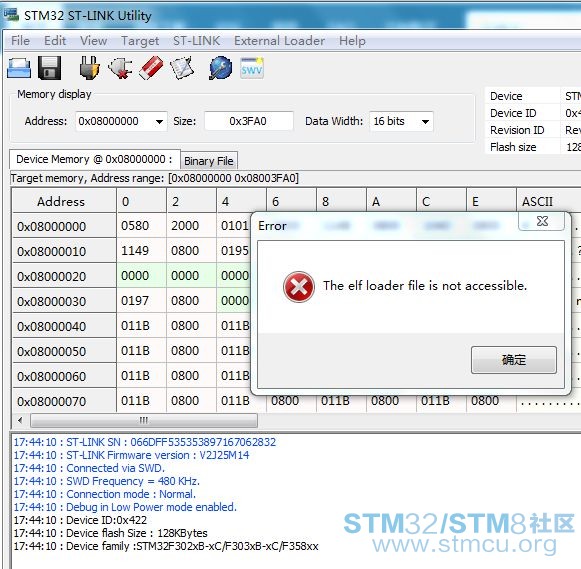Click column header A

(x=392, y=201)
